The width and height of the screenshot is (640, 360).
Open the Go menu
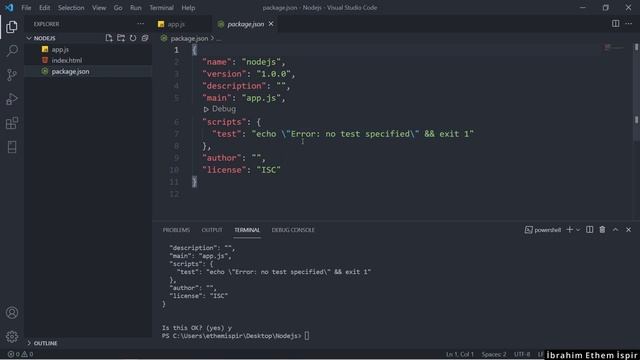click(x=118, y=8)
